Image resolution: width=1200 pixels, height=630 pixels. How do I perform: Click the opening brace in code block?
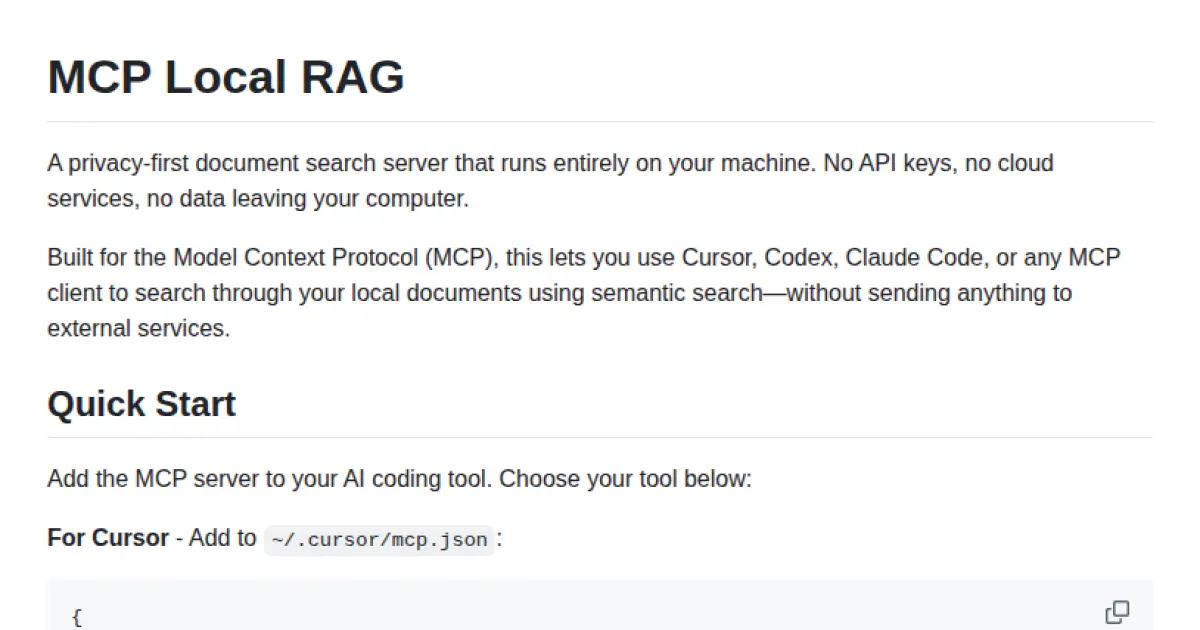[x=77, y=617]
